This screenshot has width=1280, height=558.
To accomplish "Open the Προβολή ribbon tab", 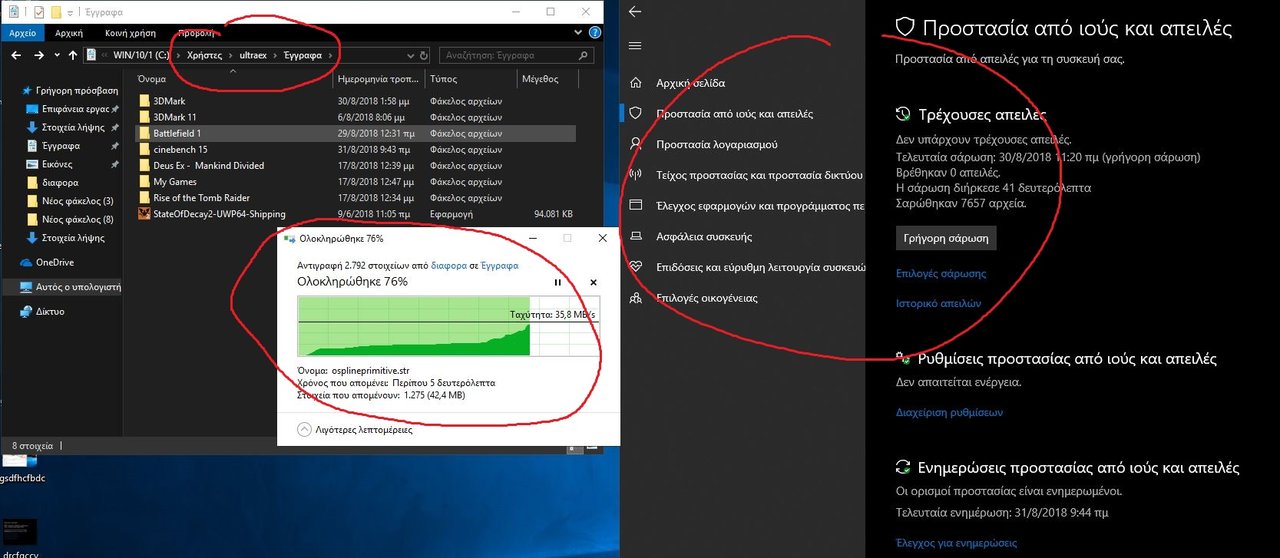I will [195, 32].
